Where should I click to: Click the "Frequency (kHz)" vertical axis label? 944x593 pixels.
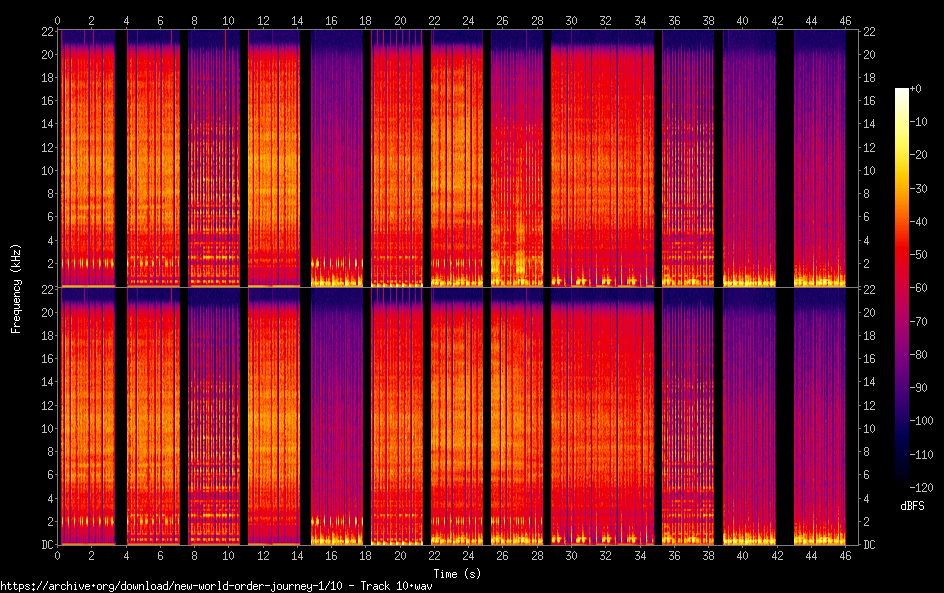pos(16,287)
